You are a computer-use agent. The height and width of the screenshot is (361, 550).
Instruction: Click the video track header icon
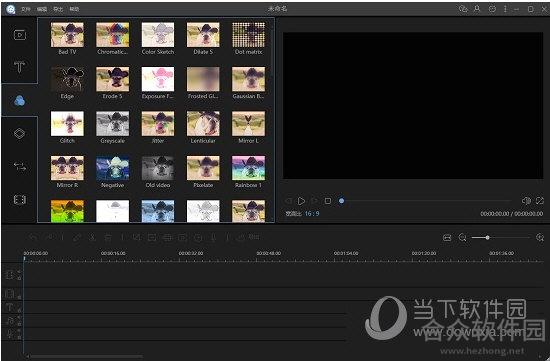coord(10,274)
